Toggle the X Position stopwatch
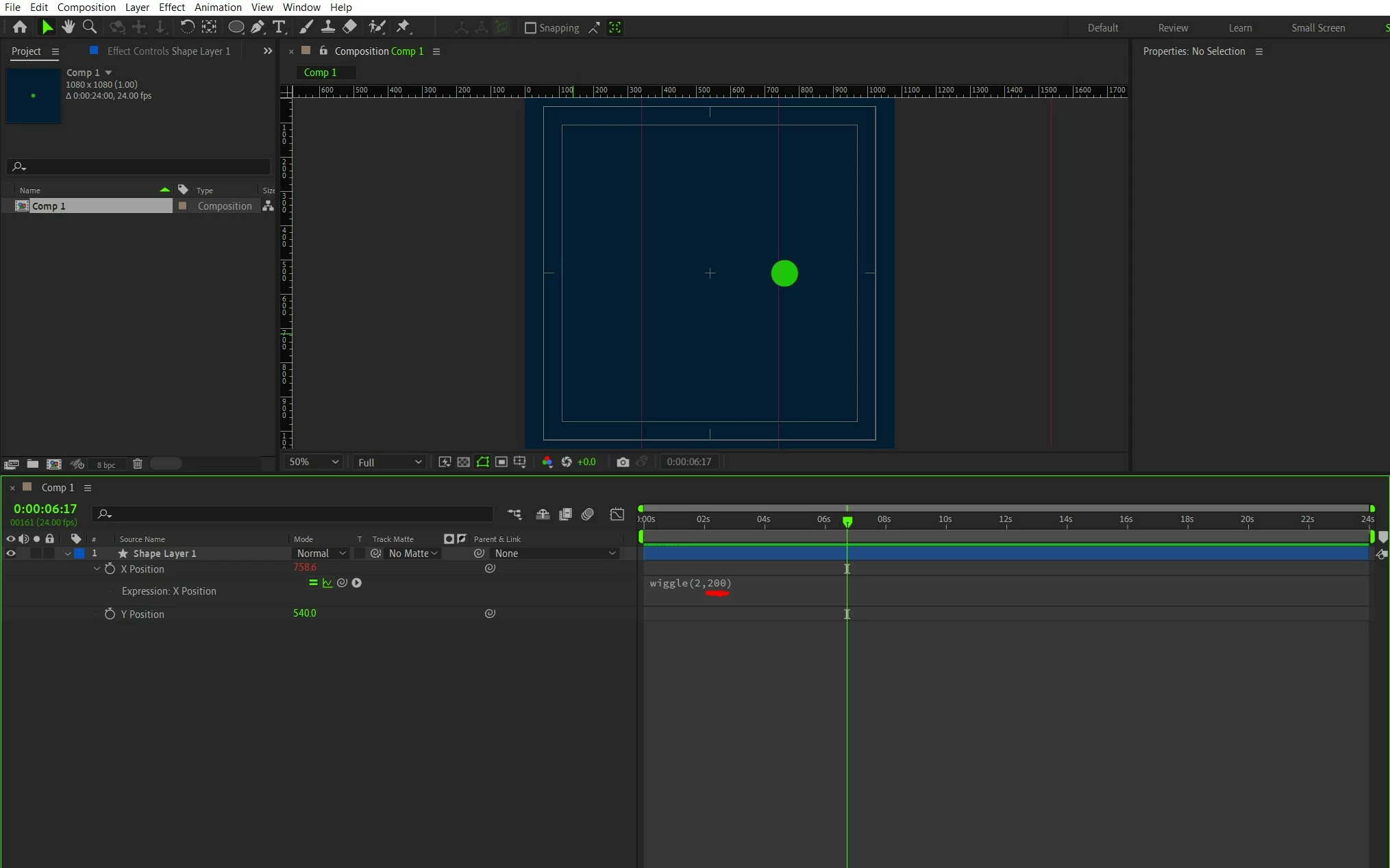Image resolution: width=1390 pixels, height=868 pixels. pos(110,569)
